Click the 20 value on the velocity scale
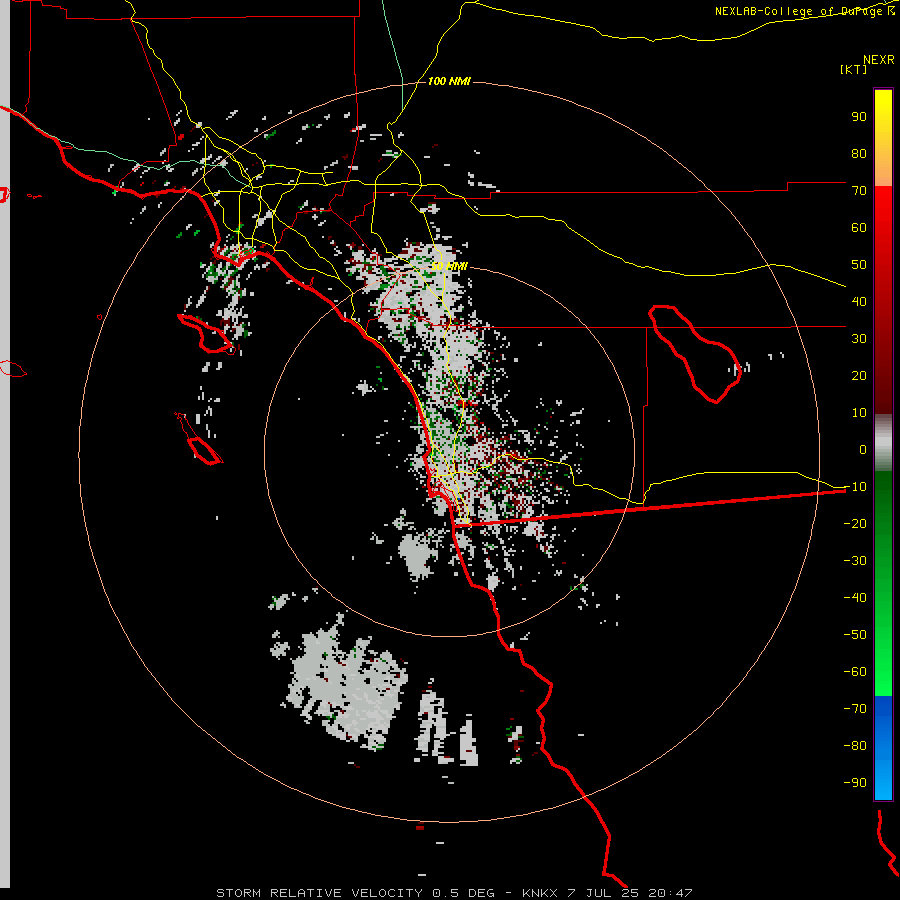 (859, 375)
